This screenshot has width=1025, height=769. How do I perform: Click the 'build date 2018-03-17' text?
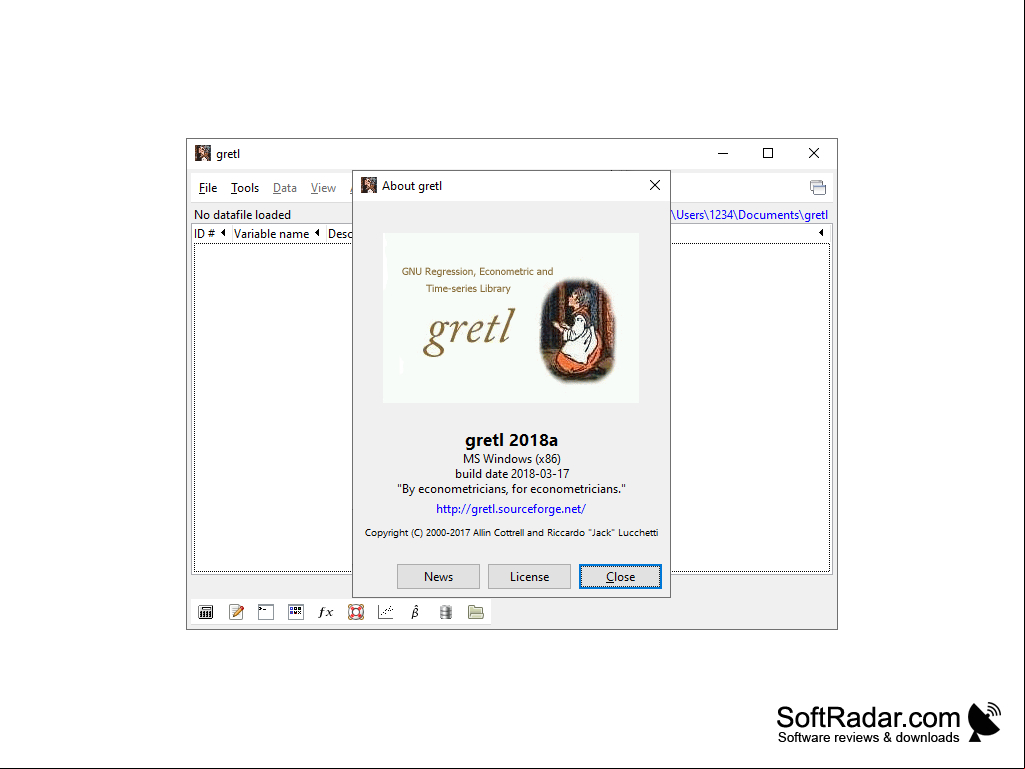(512, 473)
